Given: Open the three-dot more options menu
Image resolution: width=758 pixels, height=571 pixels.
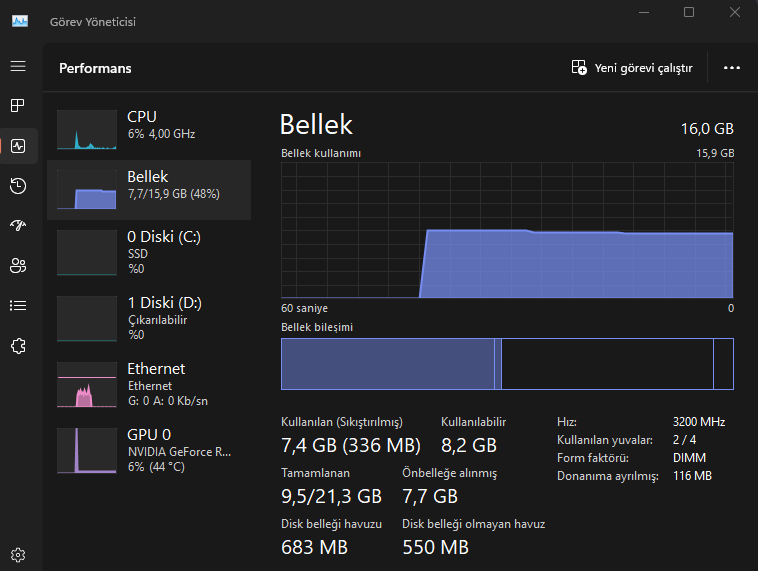Looking at the screenshot, I should point(732,68).
